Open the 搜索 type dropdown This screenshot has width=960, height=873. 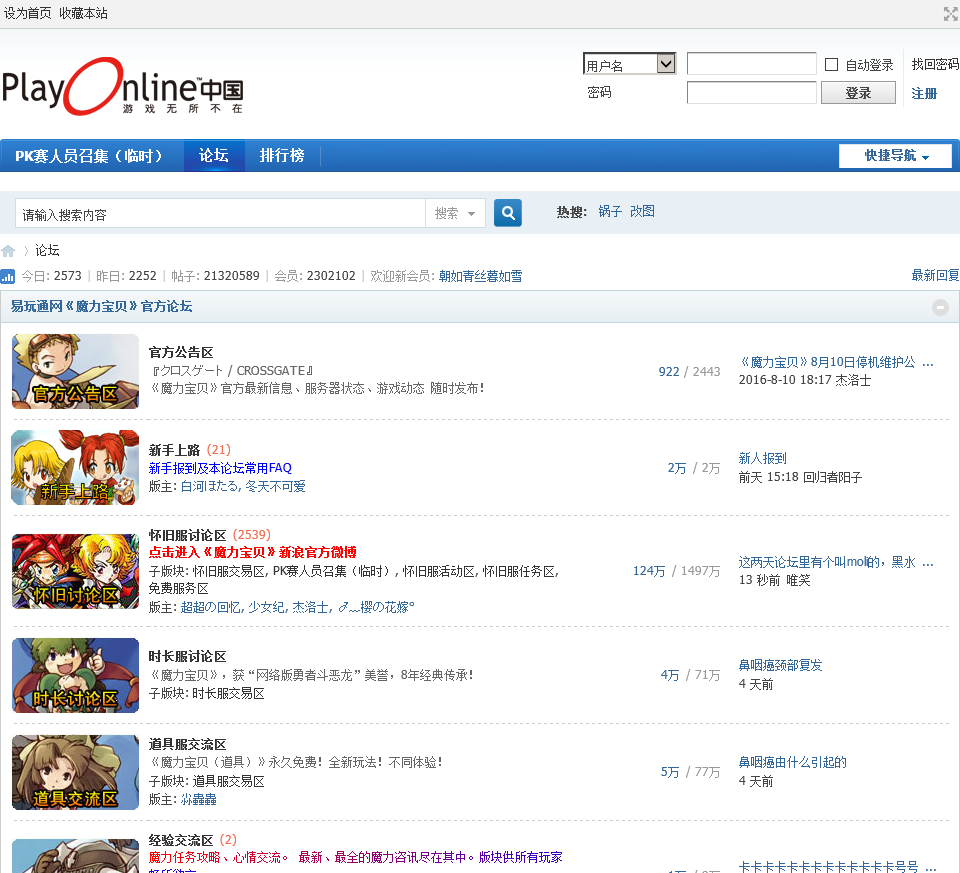point(455,213)
